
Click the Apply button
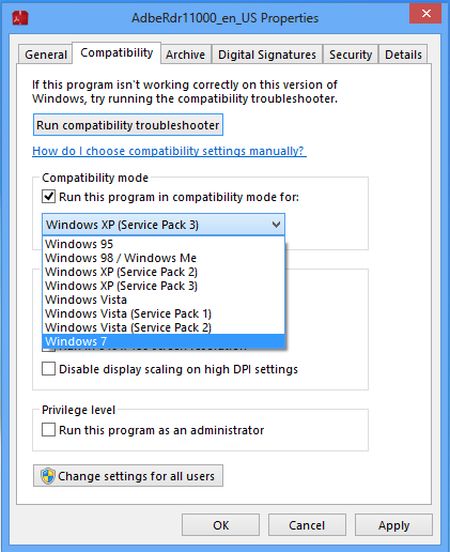(394, 525)
